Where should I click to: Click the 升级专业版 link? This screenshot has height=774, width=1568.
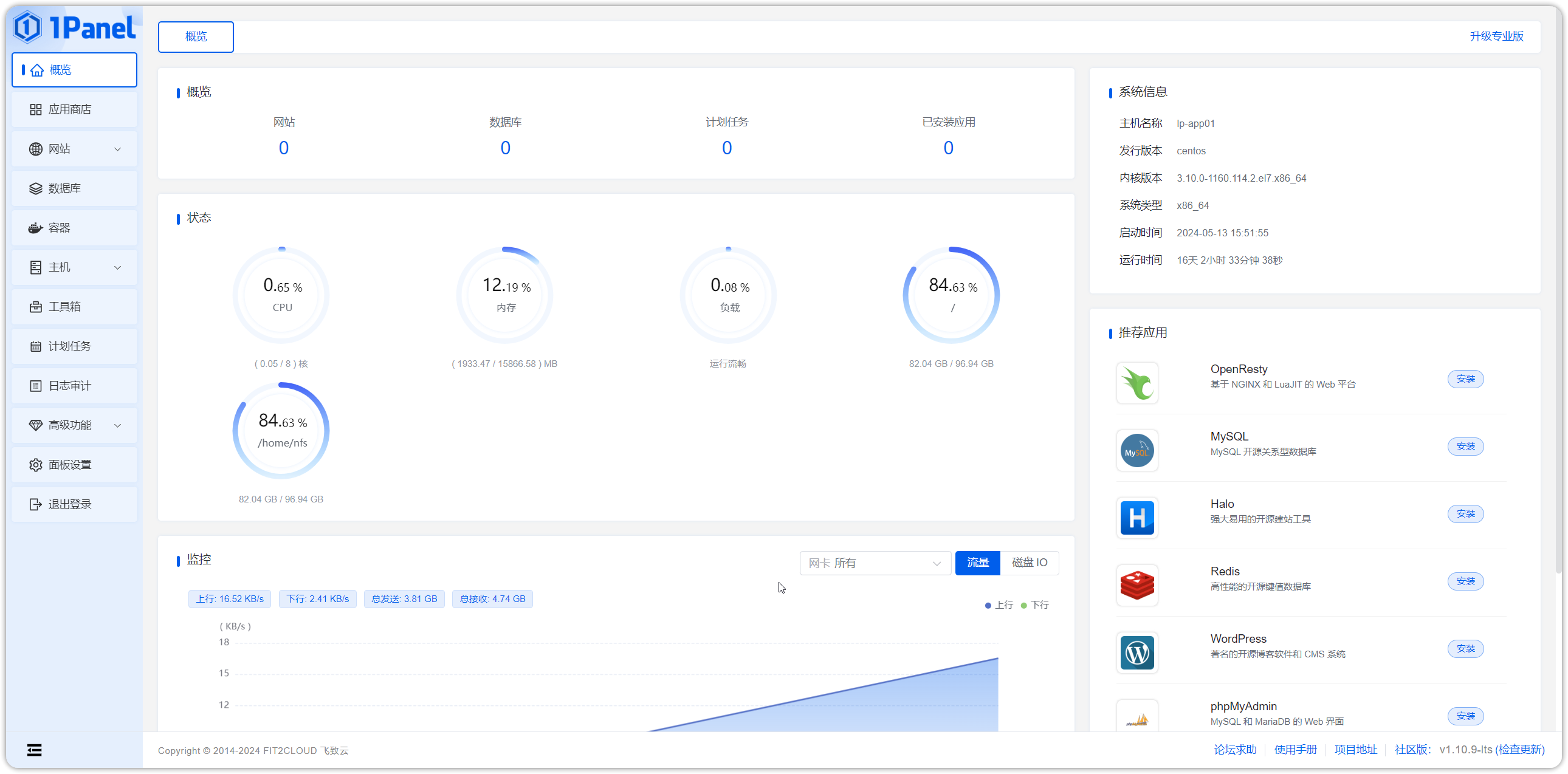1496,36
